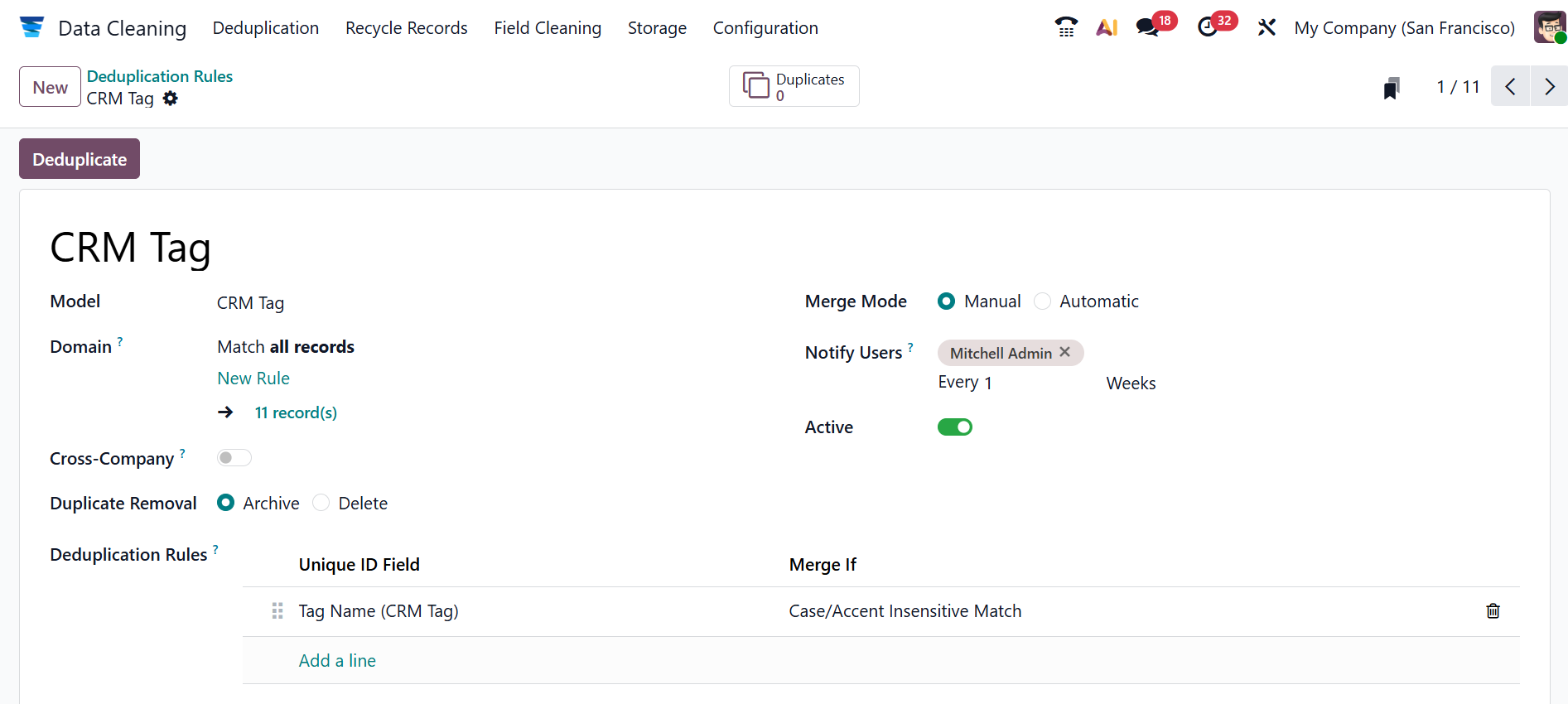This screenshot has height=704, width=1568.
Task: Enable the Cross-Company toggle
Action: coord(234,458)
